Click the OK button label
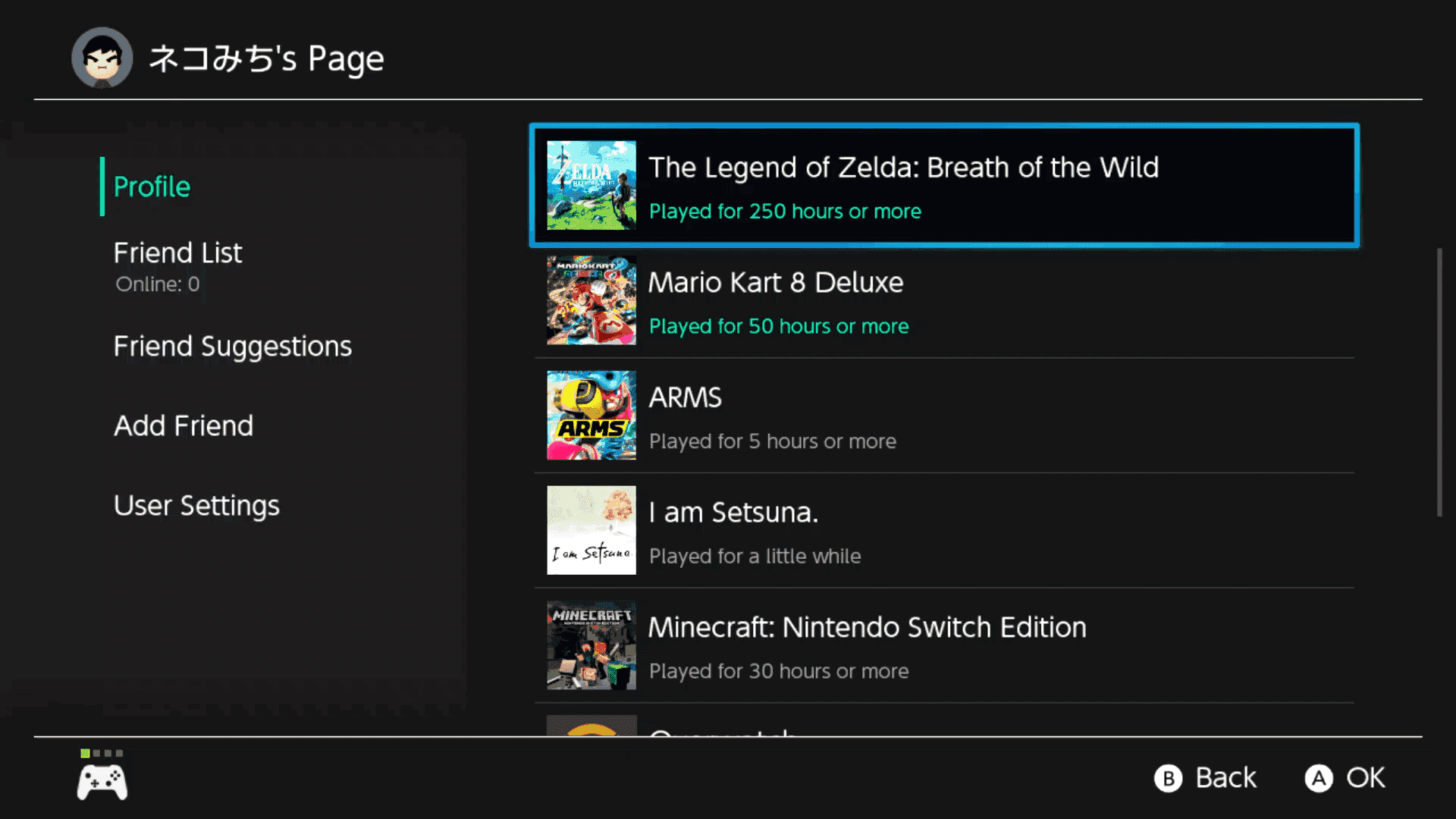The image size is (1456, 819). click(1365, 778)
